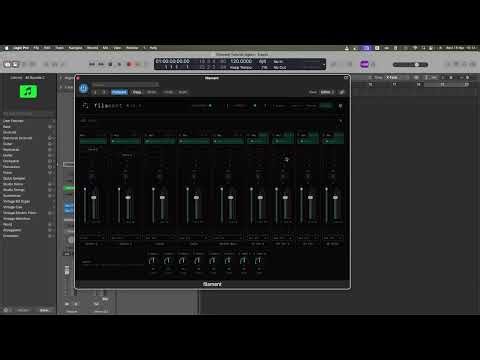This screenshot has width=480, height=360.
Task: Click Redo in the plug-in header
Action: click(183, 92)
